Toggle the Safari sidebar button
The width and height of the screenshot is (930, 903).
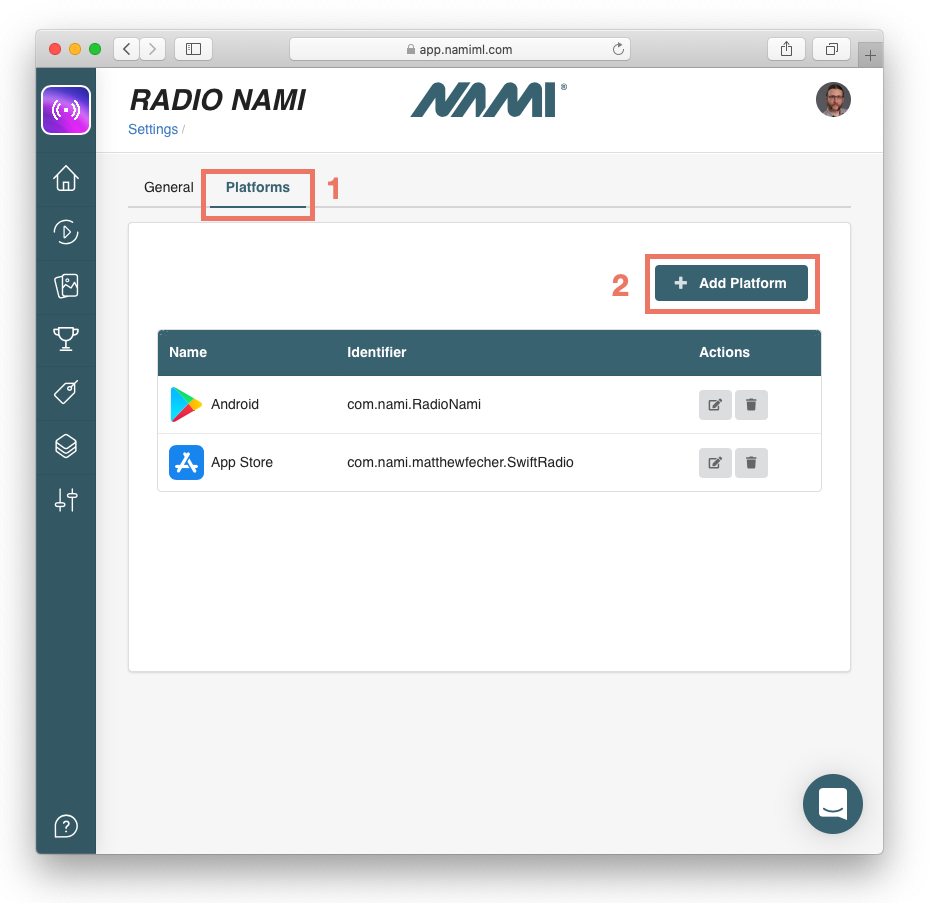tap(193, 49)
